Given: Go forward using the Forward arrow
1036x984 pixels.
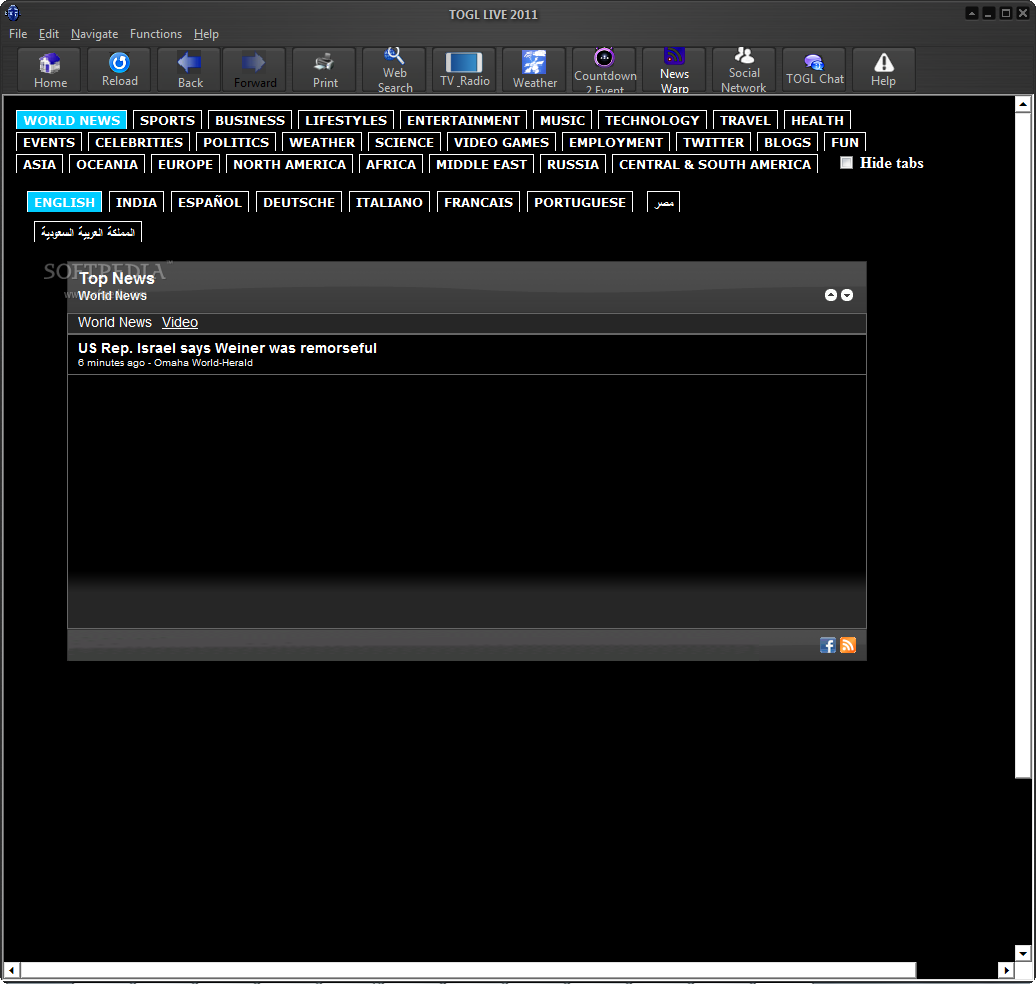Looking at the screenshot, I should coord(254,69).
